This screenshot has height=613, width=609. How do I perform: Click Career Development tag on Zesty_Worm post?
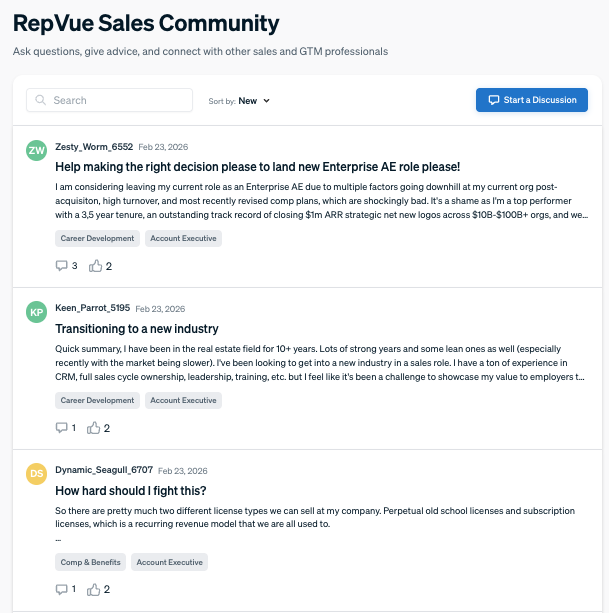[x=97, y=238]
